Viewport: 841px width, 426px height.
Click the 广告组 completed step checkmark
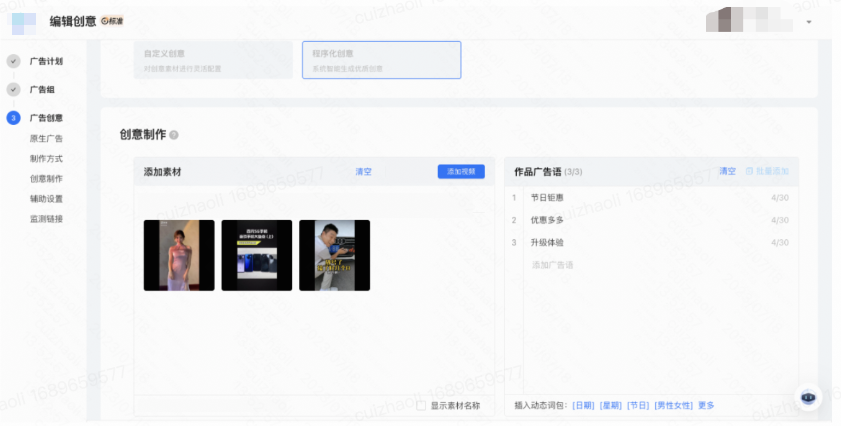pyautogui.click(x=13, y=90)
